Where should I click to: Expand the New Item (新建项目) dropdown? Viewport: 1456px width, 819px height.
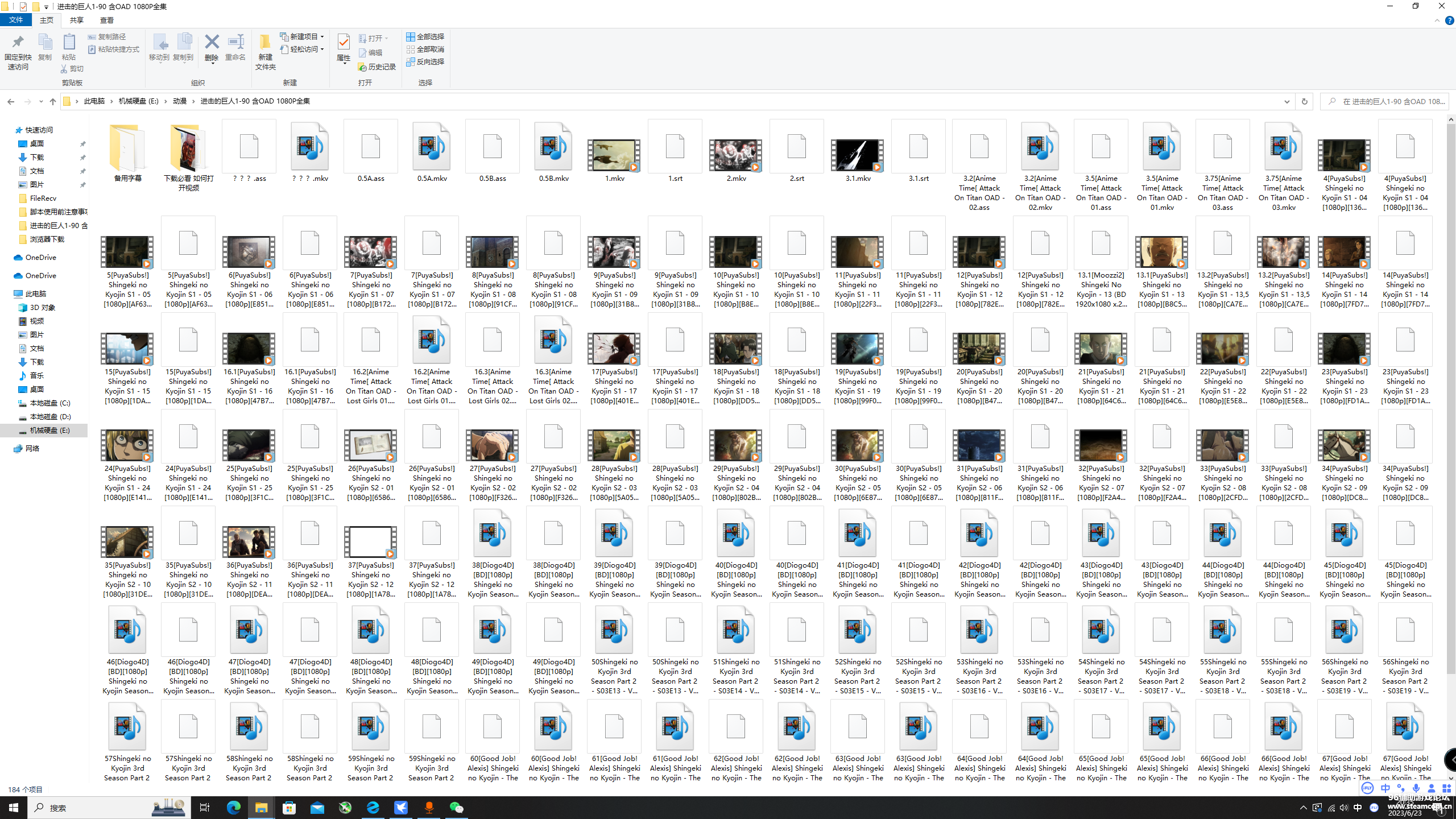click(x=303, y=36)
